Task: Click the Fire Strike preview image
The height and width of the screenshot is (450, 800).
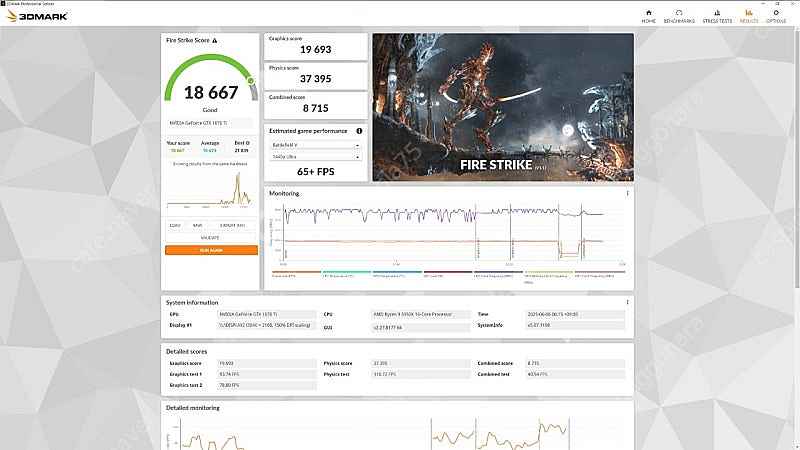Action: pyautogui.click(x=503, y=107)
